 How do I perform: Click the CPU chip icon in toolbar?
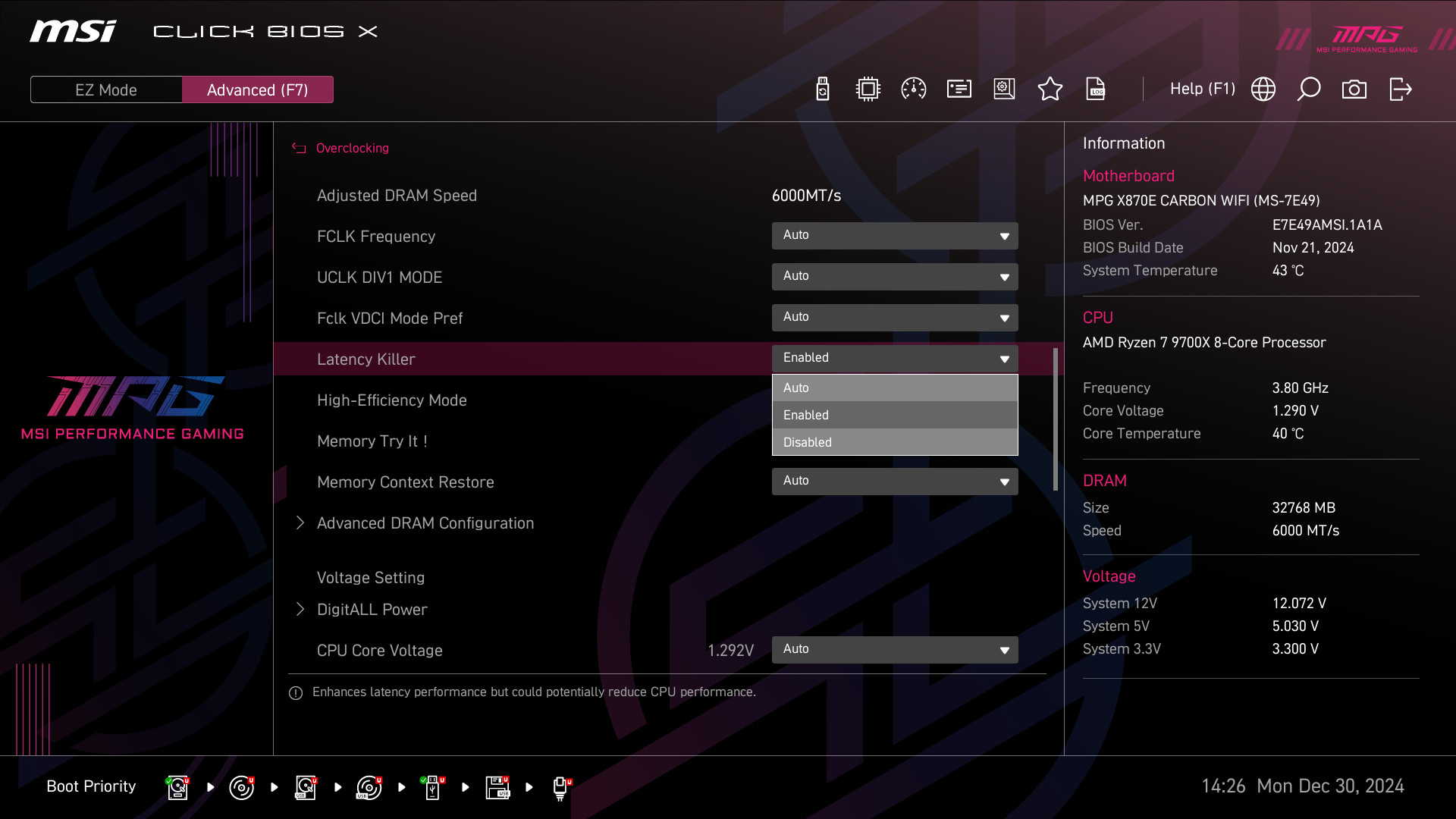868,89
